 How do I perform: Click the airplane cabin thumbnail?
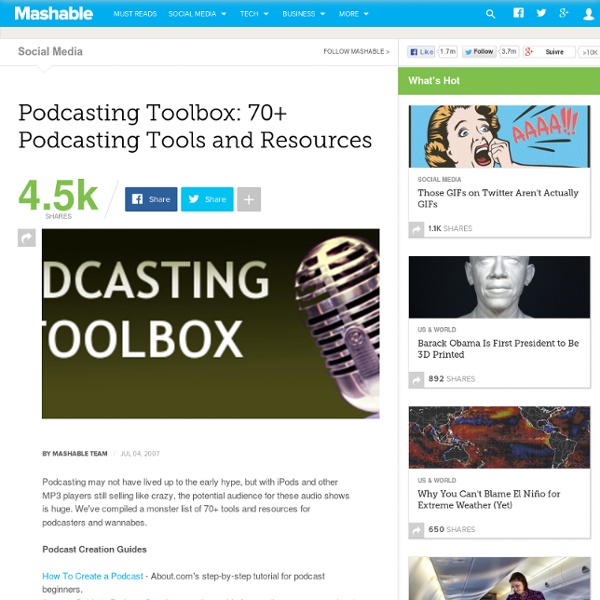click(499, 578)
